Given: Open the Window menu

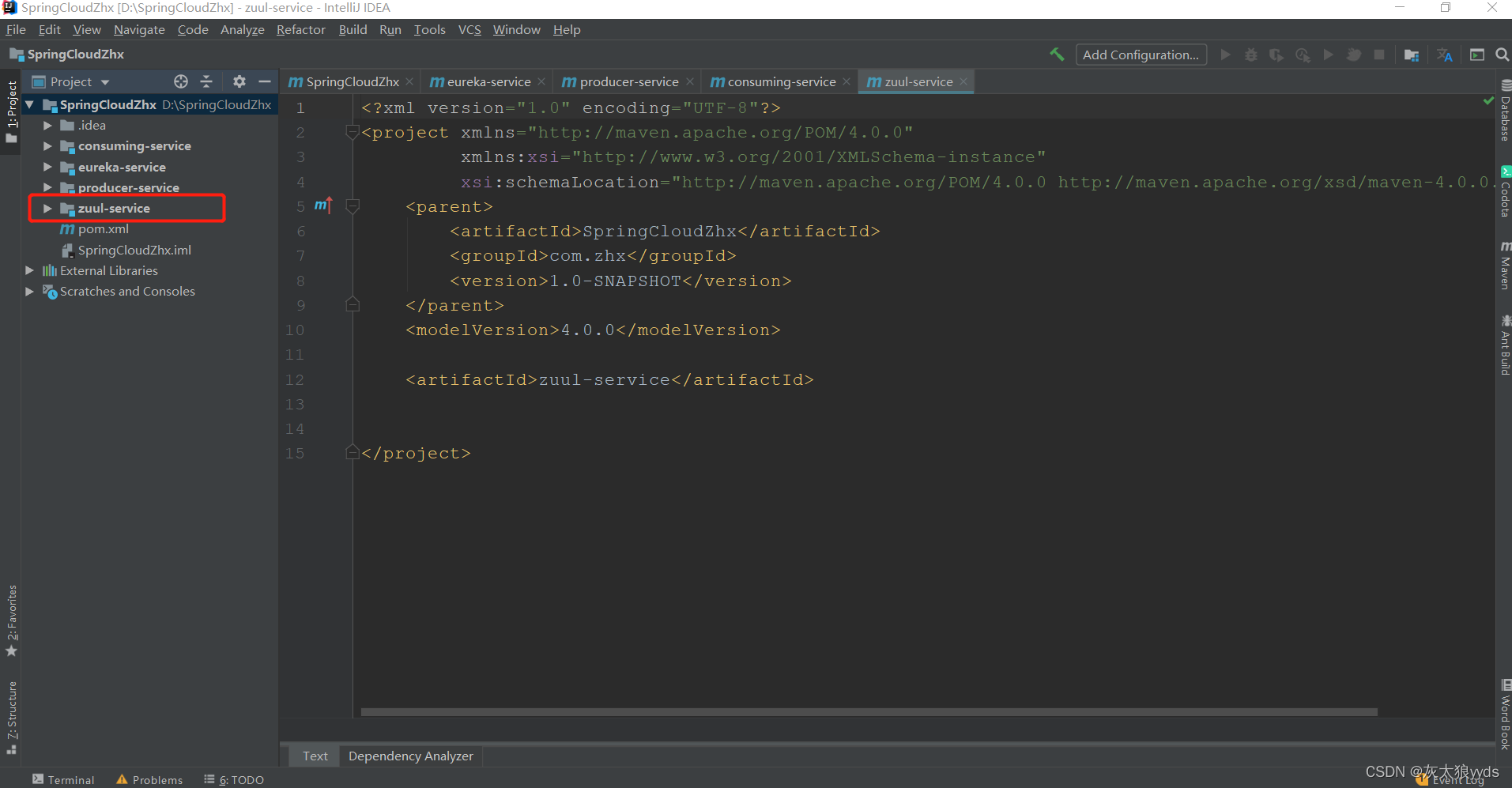Looking at the screenshot, I should point(516,29).
